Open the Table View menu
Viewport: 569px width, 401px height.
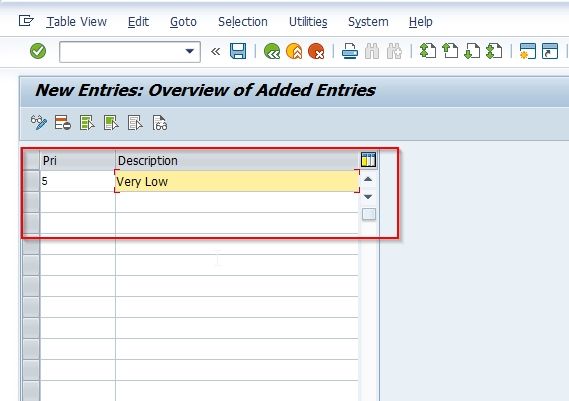77,22
